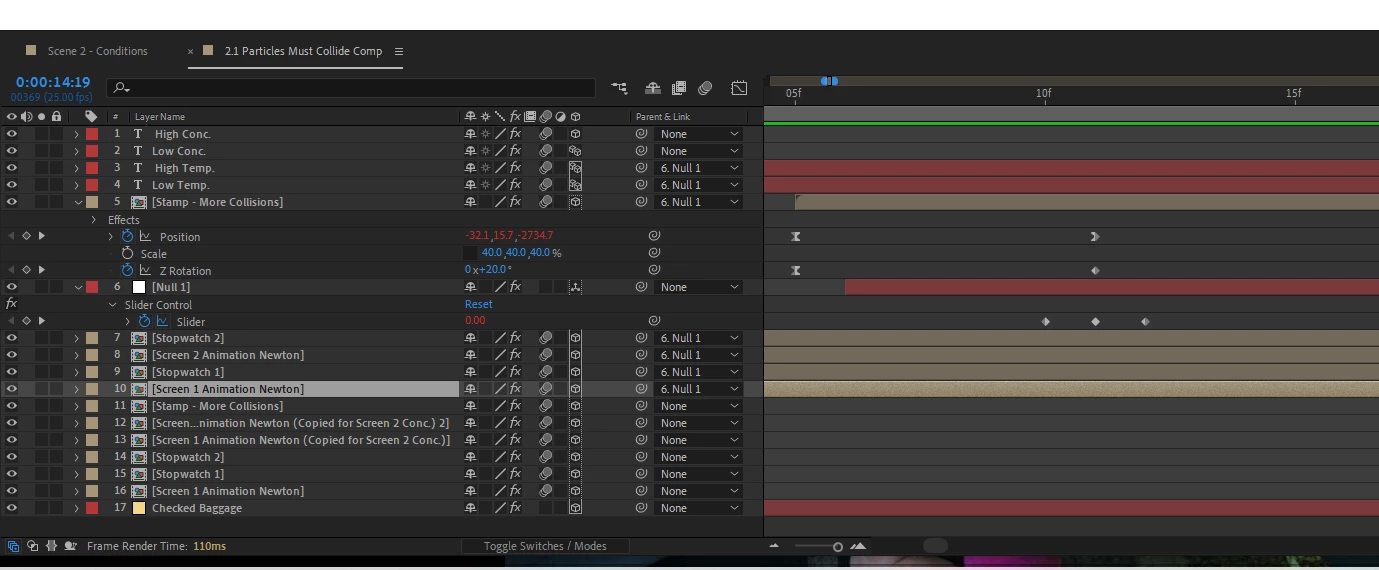The image size is (1379, 570).
Task: Click the Position stopwatch icon
Action: coord(127,237)
